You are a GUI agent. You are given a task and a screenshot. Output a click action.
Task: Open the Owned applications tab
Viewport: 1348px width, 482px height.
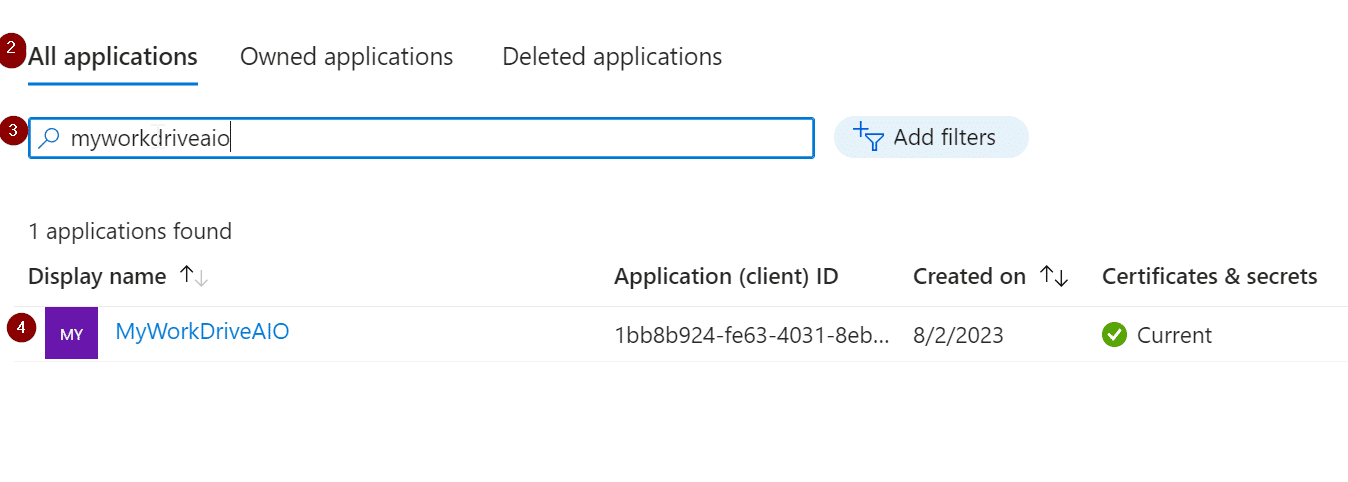click(346, 57)
